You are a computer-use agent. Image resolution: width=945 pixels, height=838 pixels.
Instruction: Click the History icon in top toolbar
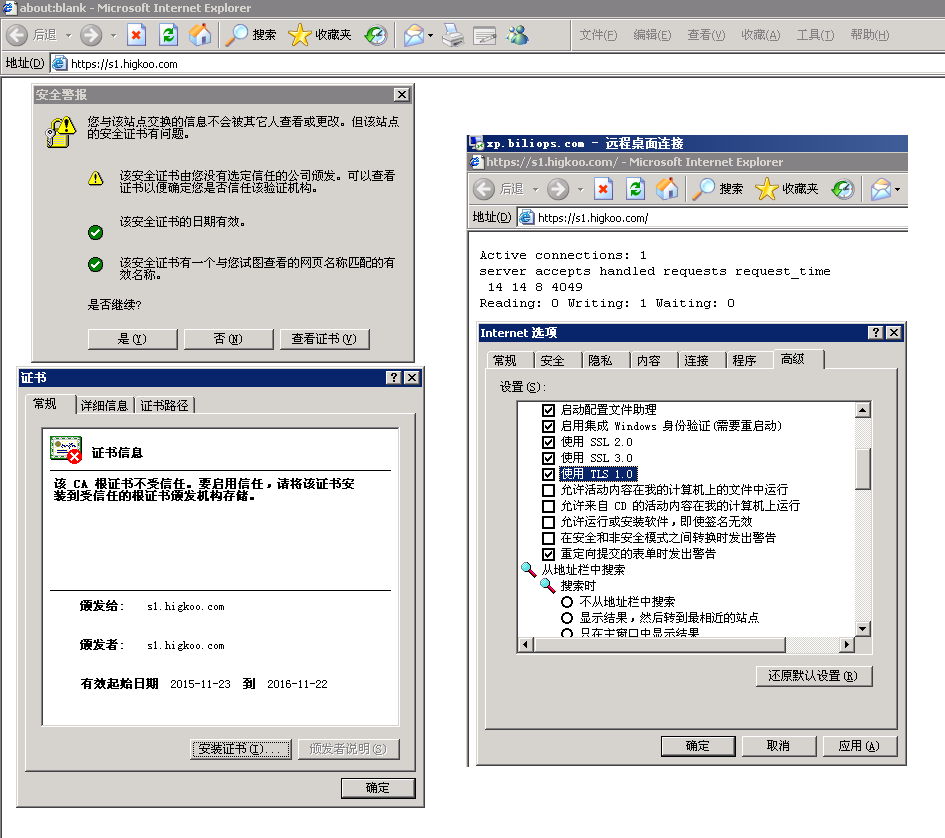[x=376, y=35]
